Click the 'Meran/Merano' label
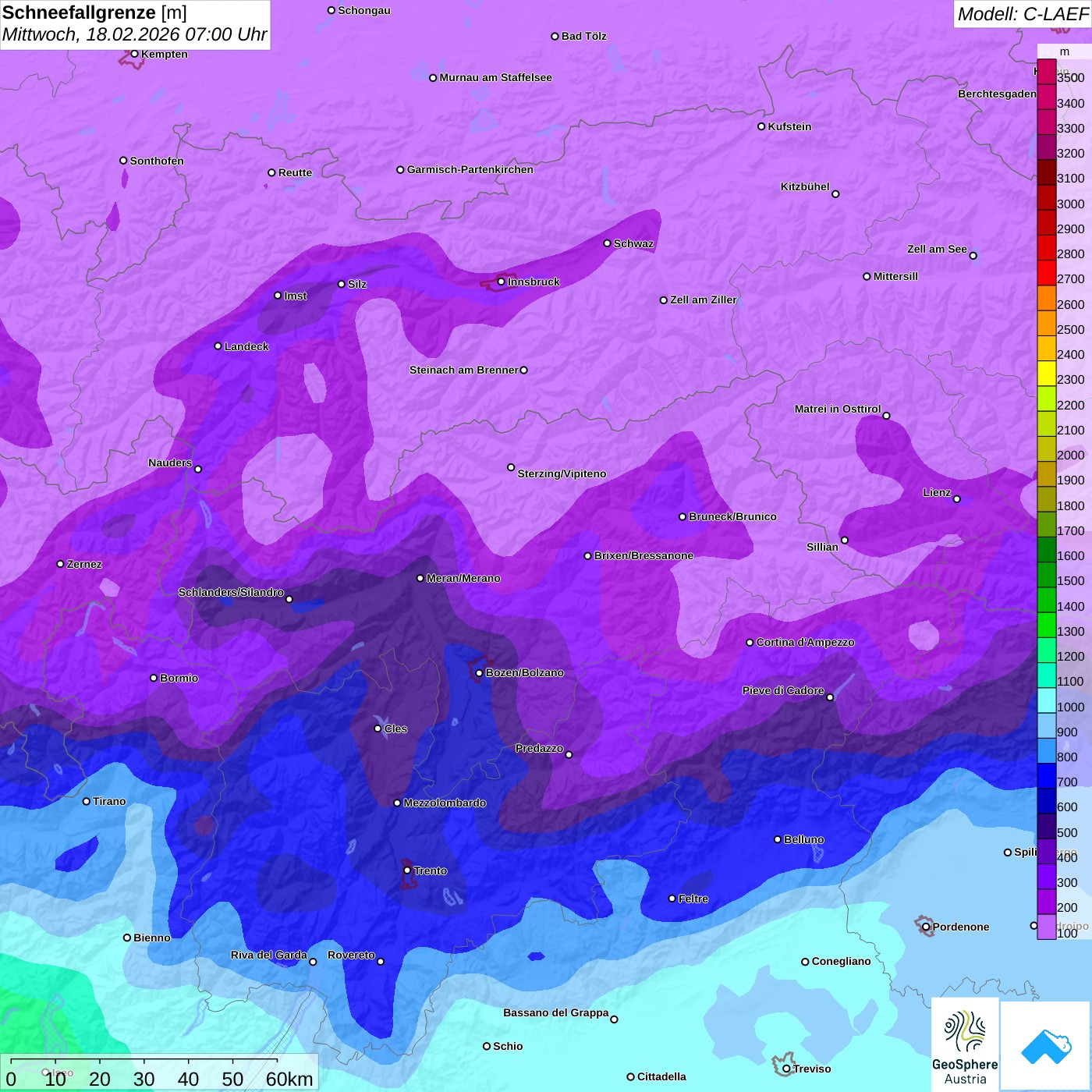 coord(463,578)
